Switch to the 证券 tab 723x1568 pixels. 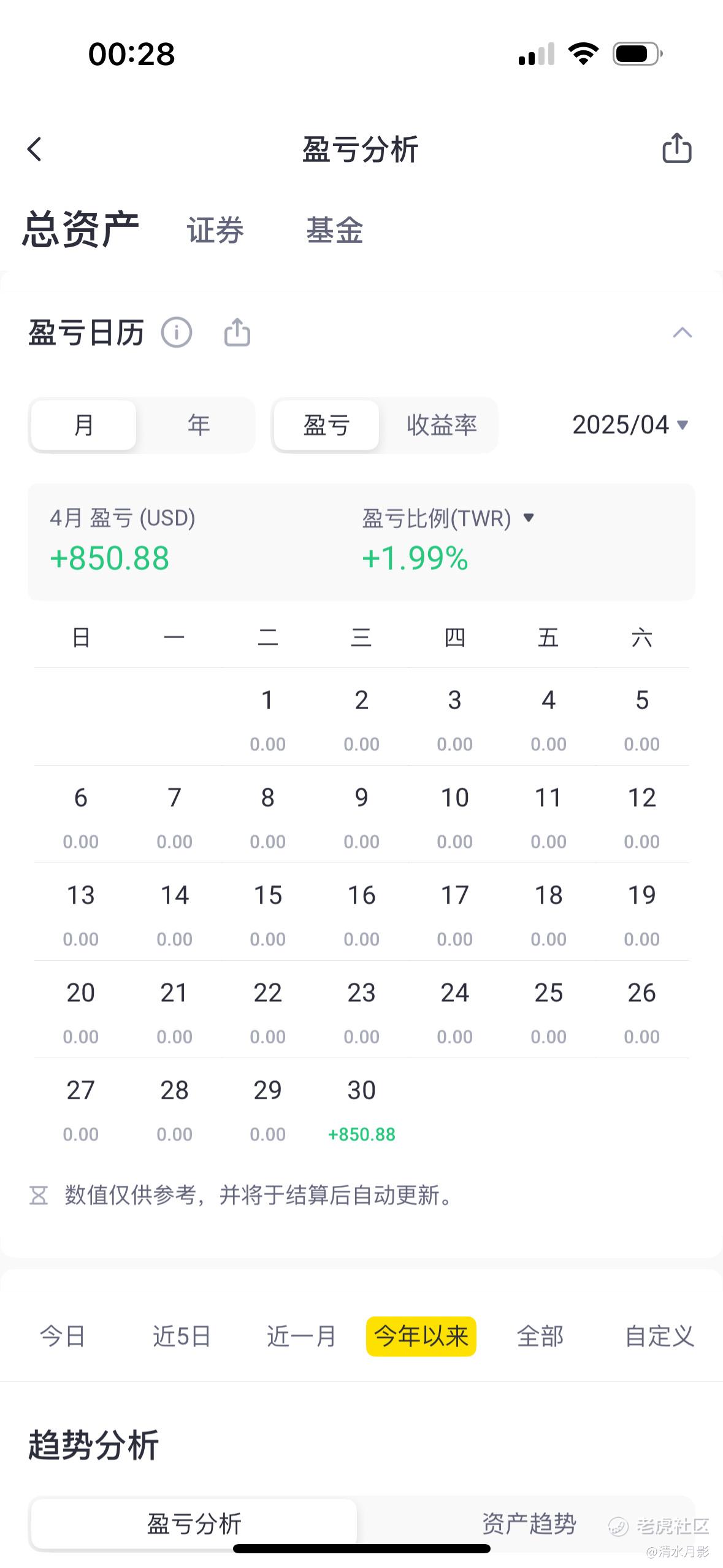click(215, 231)
